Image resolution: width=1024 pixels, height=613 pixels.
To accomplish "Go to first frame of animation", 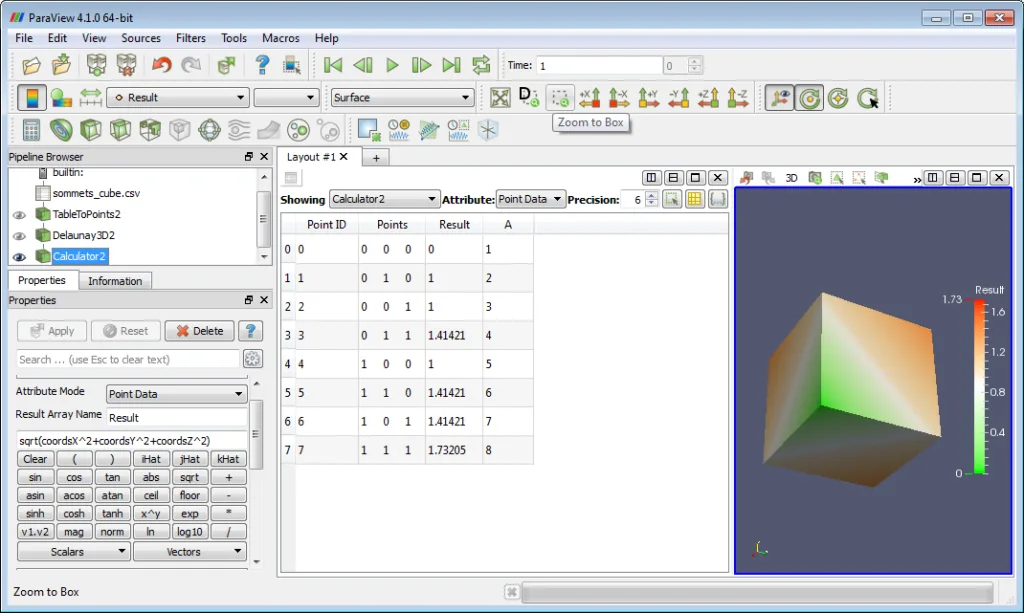I will (333, 65).
